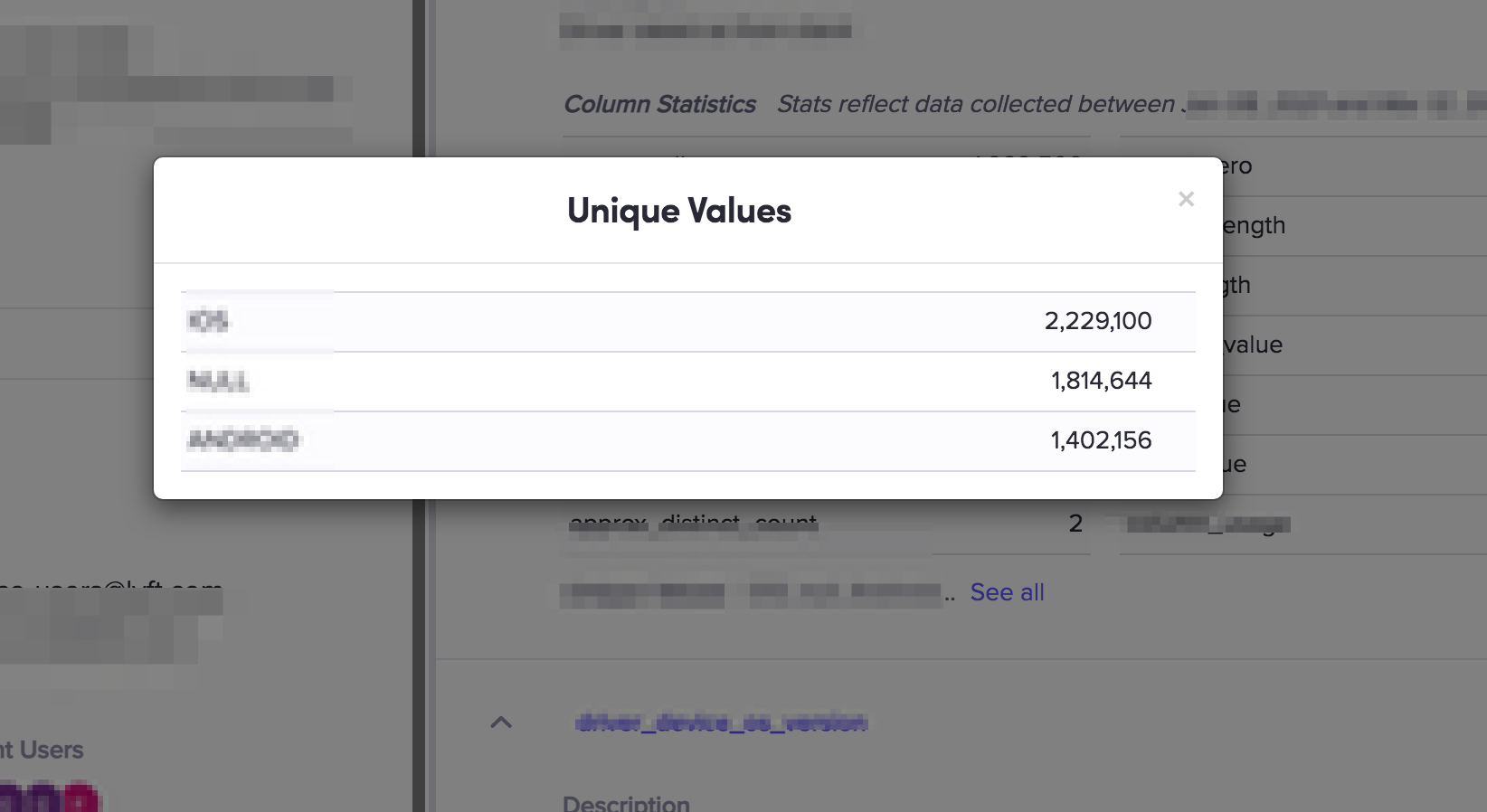Click the Unique Values dialog title
Viewport: 1487px width, 812px height.
[678, 211]
